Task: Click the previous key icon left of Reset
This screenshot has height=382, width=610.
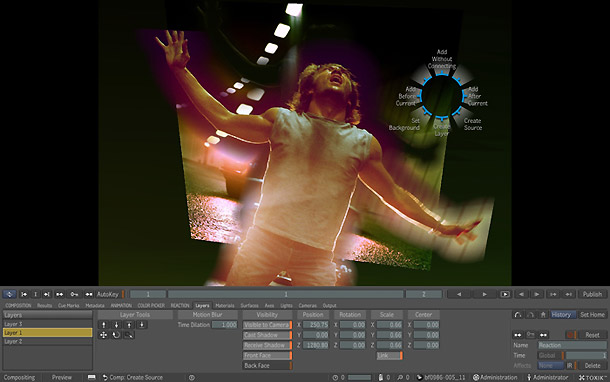Action: [x=518, y=335]
